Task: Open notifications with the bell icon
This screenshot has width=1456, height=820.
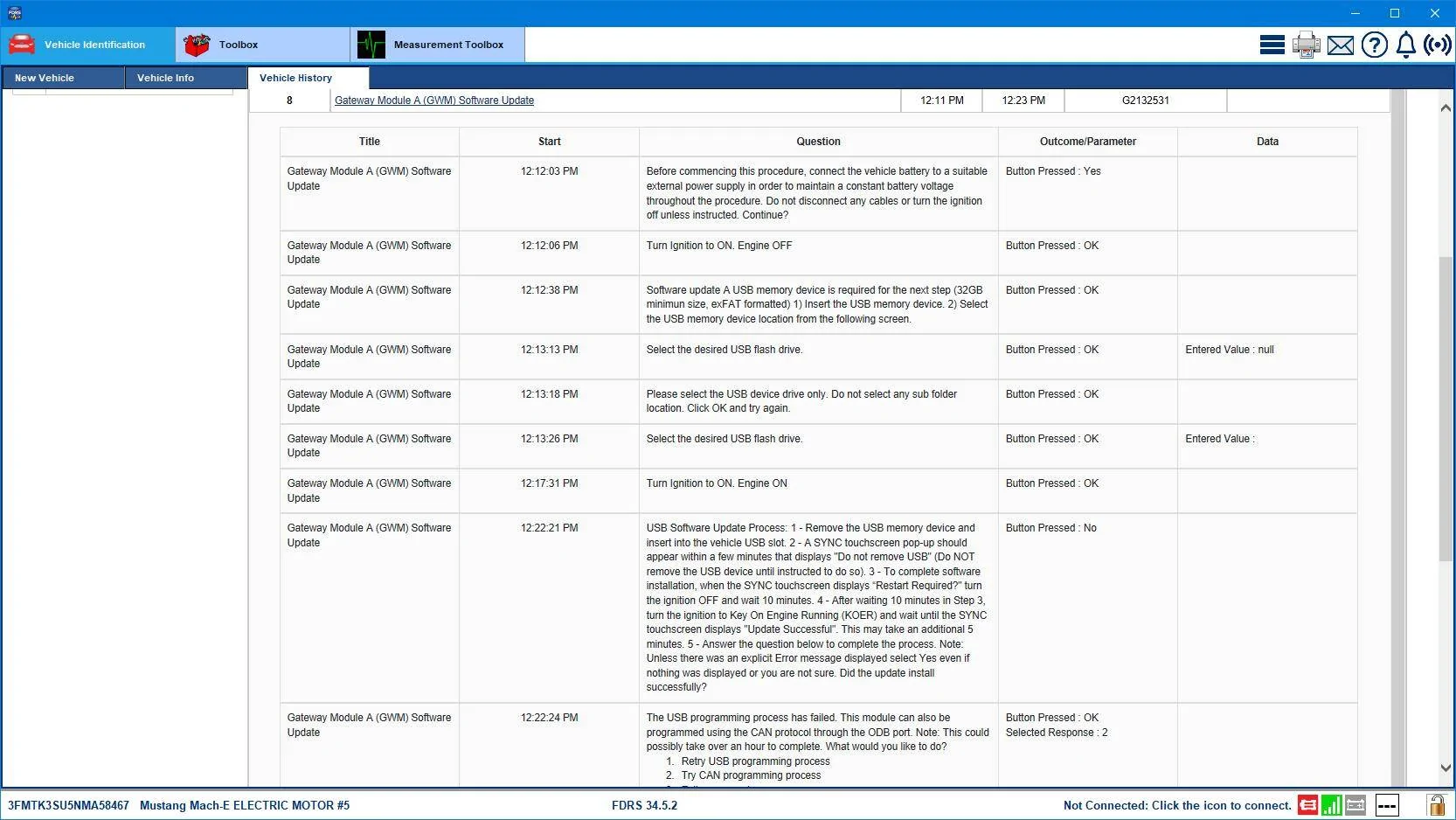Action: click(x=1405, y=45)
